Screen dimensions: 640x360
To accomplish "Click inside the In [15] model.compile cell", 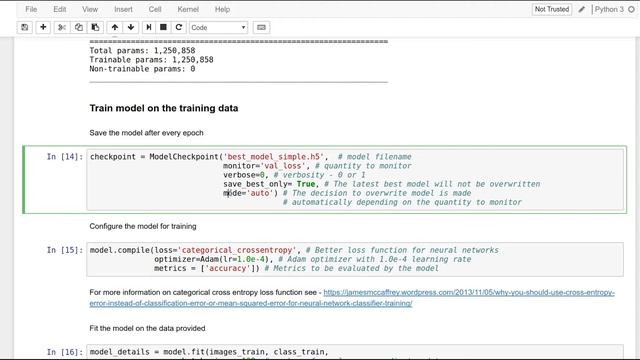I will pyautogui.click(x=355, y=259).
